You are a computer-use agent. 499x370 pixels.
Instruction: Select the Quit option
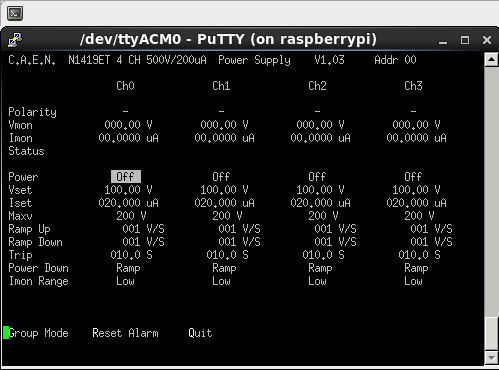200,333
